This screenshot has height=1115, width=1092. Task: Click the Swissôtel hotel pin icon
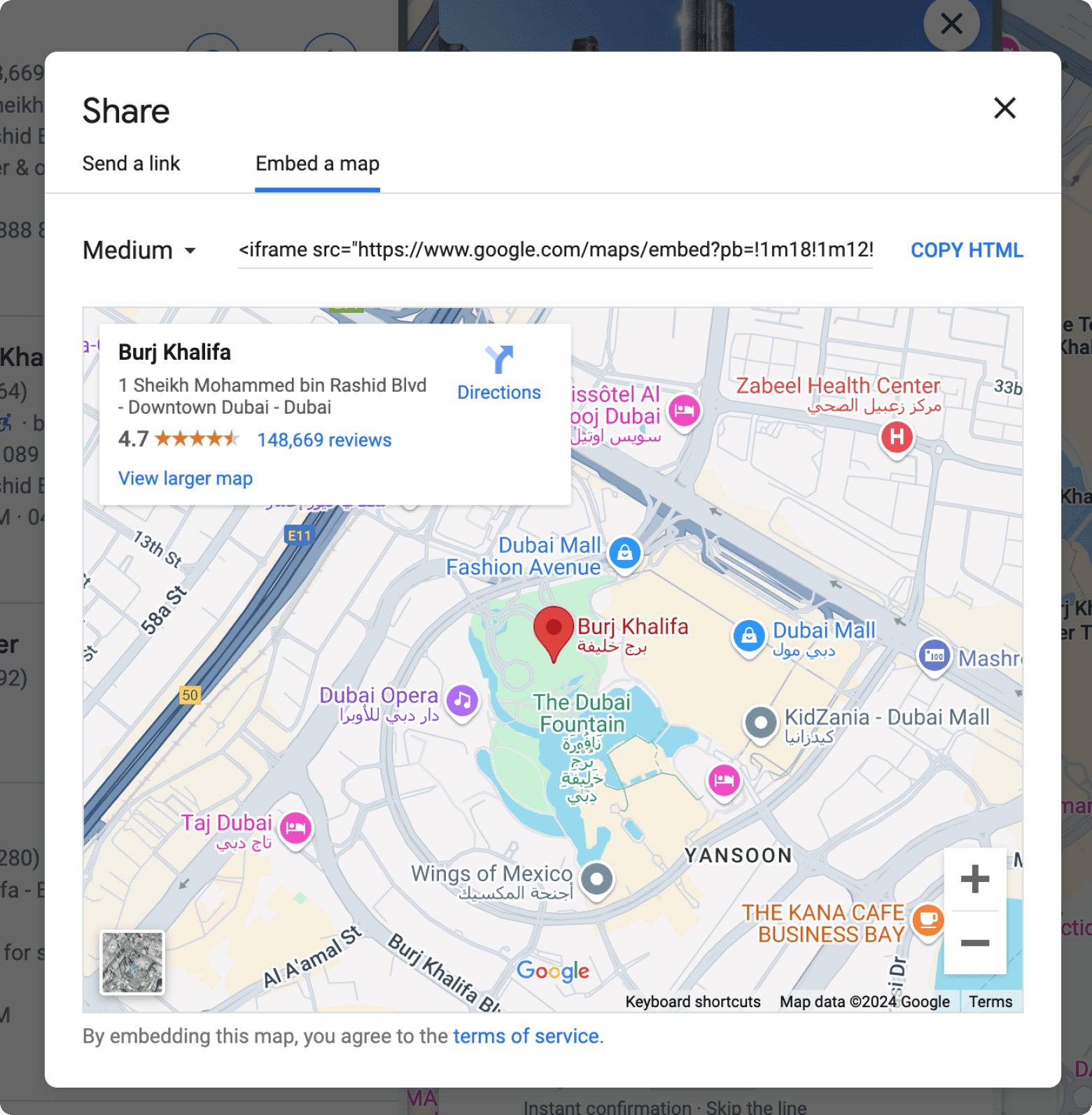click(685, 411)
